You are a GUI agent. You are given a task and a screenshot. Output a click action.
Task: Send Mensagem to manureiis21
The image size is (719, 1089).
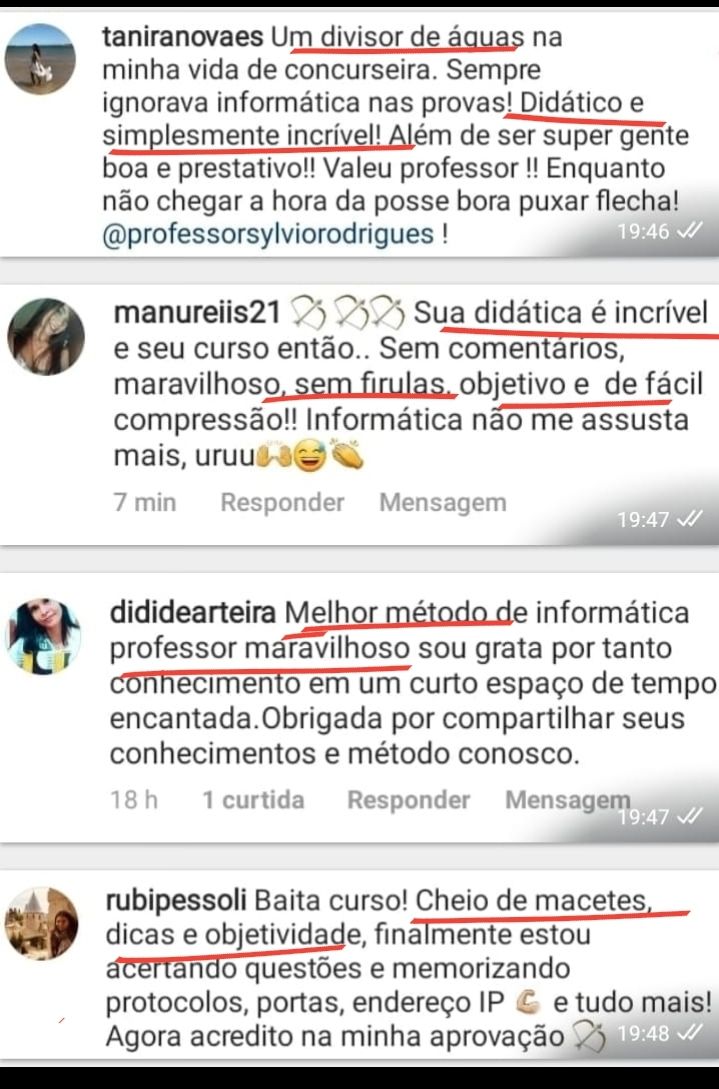[443, 502]
